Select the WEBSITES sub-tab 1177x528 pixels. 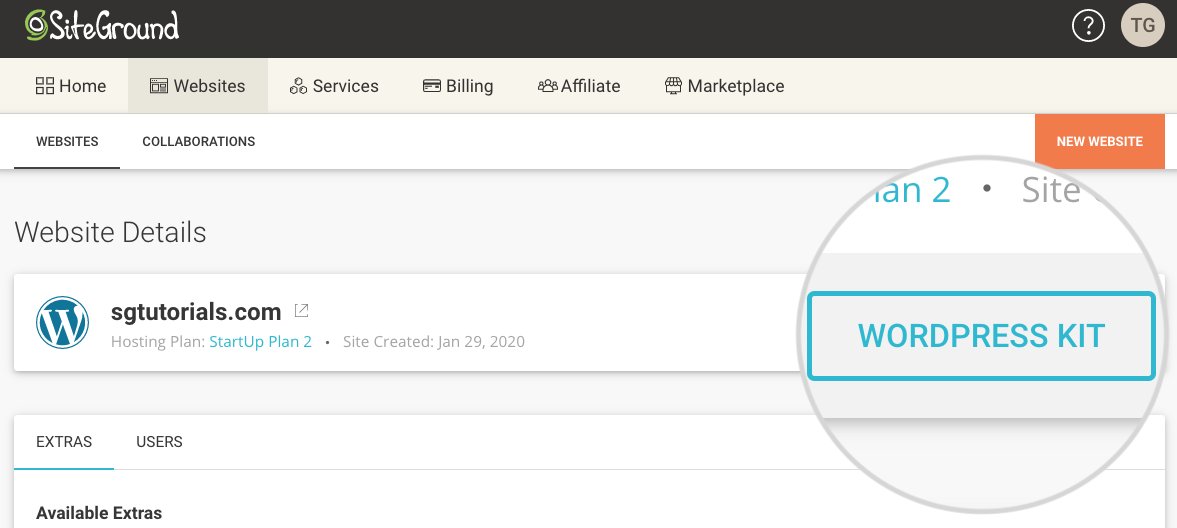click(67, 141)
